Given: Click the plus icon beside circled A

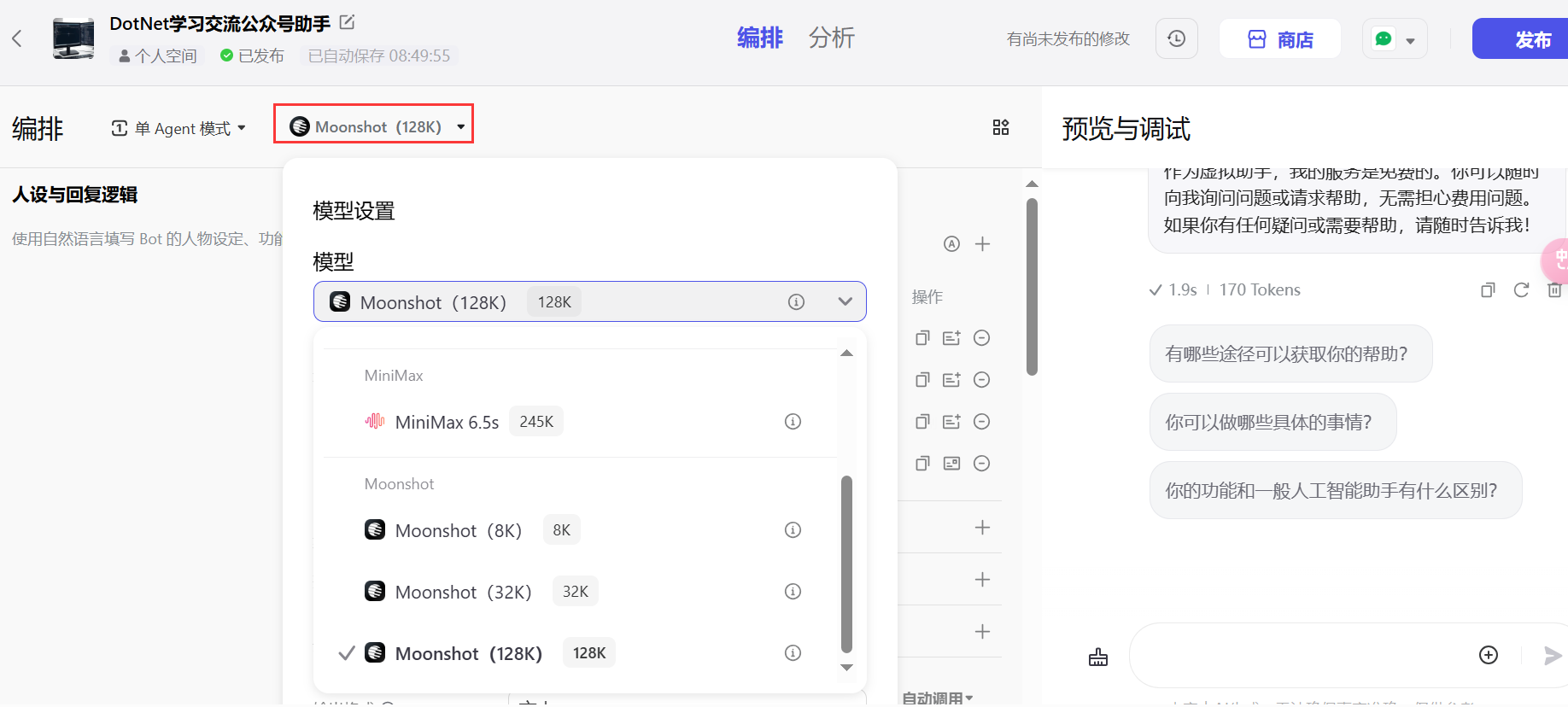Looking at the screenshot, I should click(x=983, y=244).
